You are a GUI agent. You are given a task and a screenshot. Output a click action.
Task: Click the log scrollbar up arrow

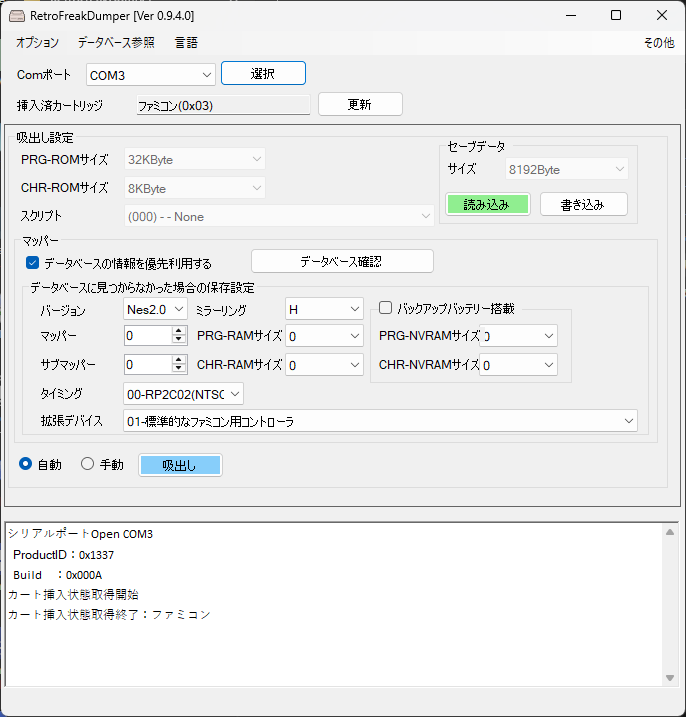pos(670,532)
